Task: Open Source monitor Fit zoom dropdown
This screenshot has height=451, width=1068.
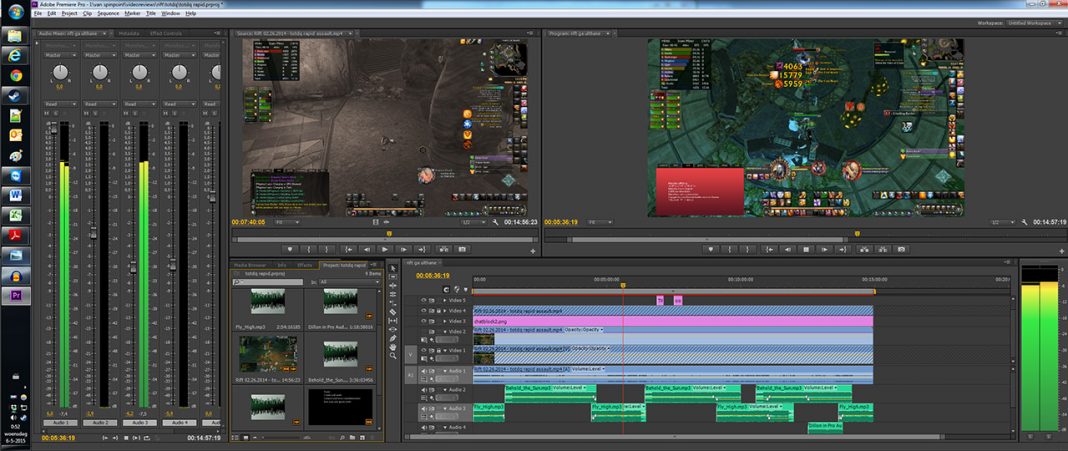Action: (x=287, y=223)
